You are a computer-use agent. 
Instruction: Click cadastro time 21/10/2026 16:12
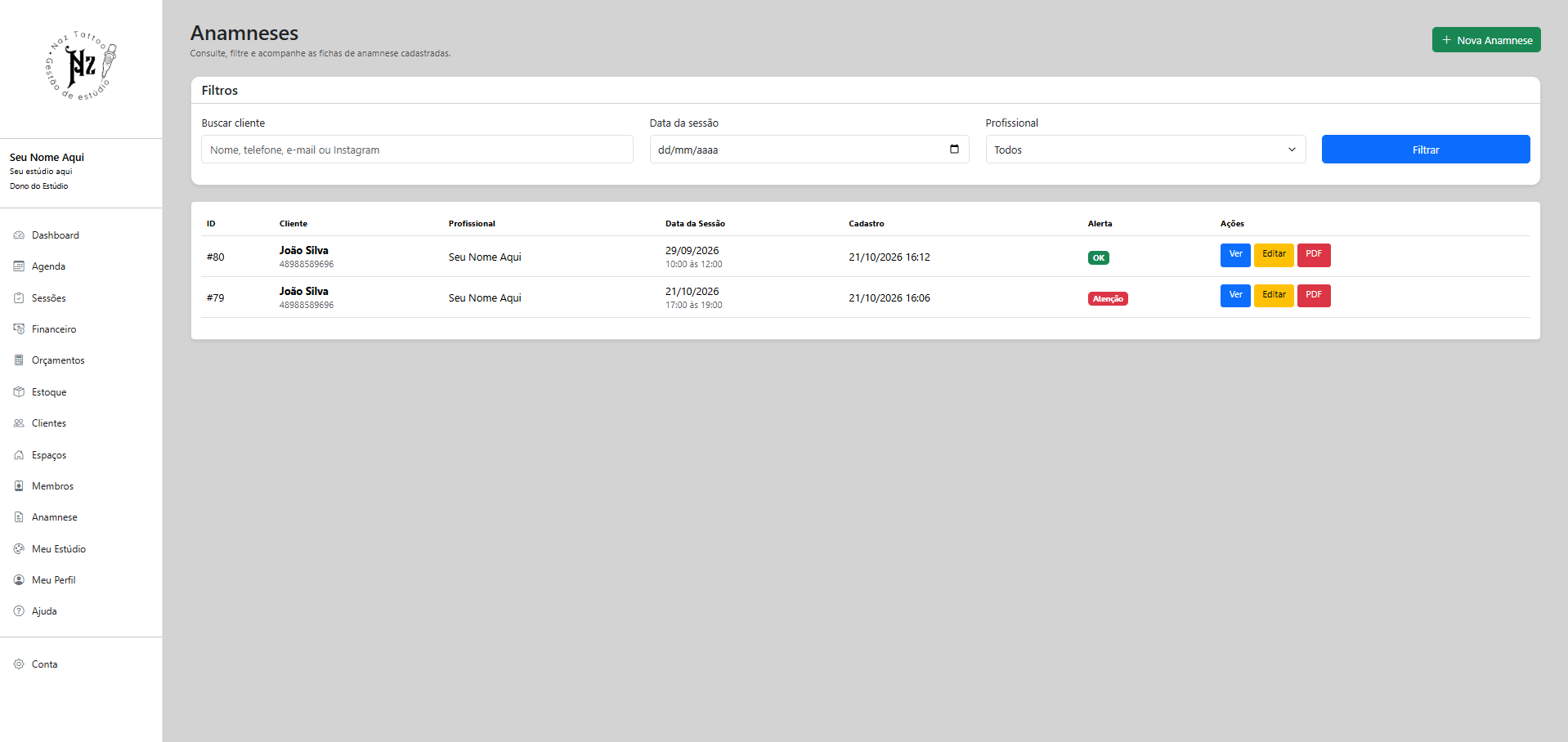click(x=889, y=257)
